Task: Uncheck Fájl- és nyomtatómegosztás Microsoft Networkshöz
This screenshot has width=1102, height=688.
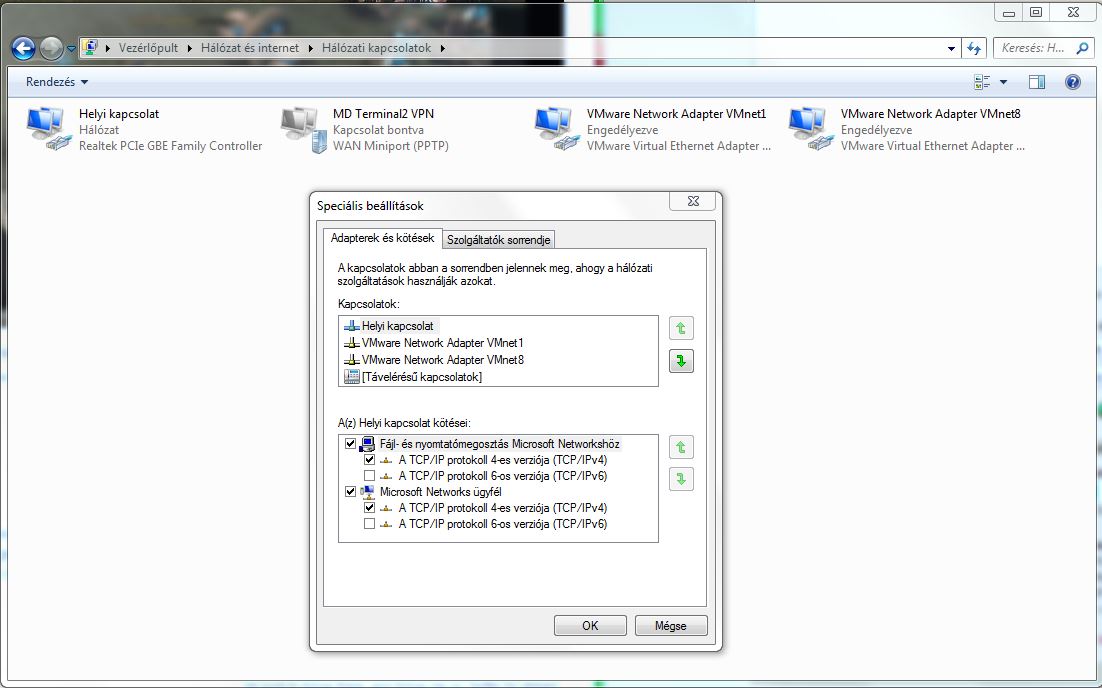Action: pyautogui.click(x=350, y=444)
